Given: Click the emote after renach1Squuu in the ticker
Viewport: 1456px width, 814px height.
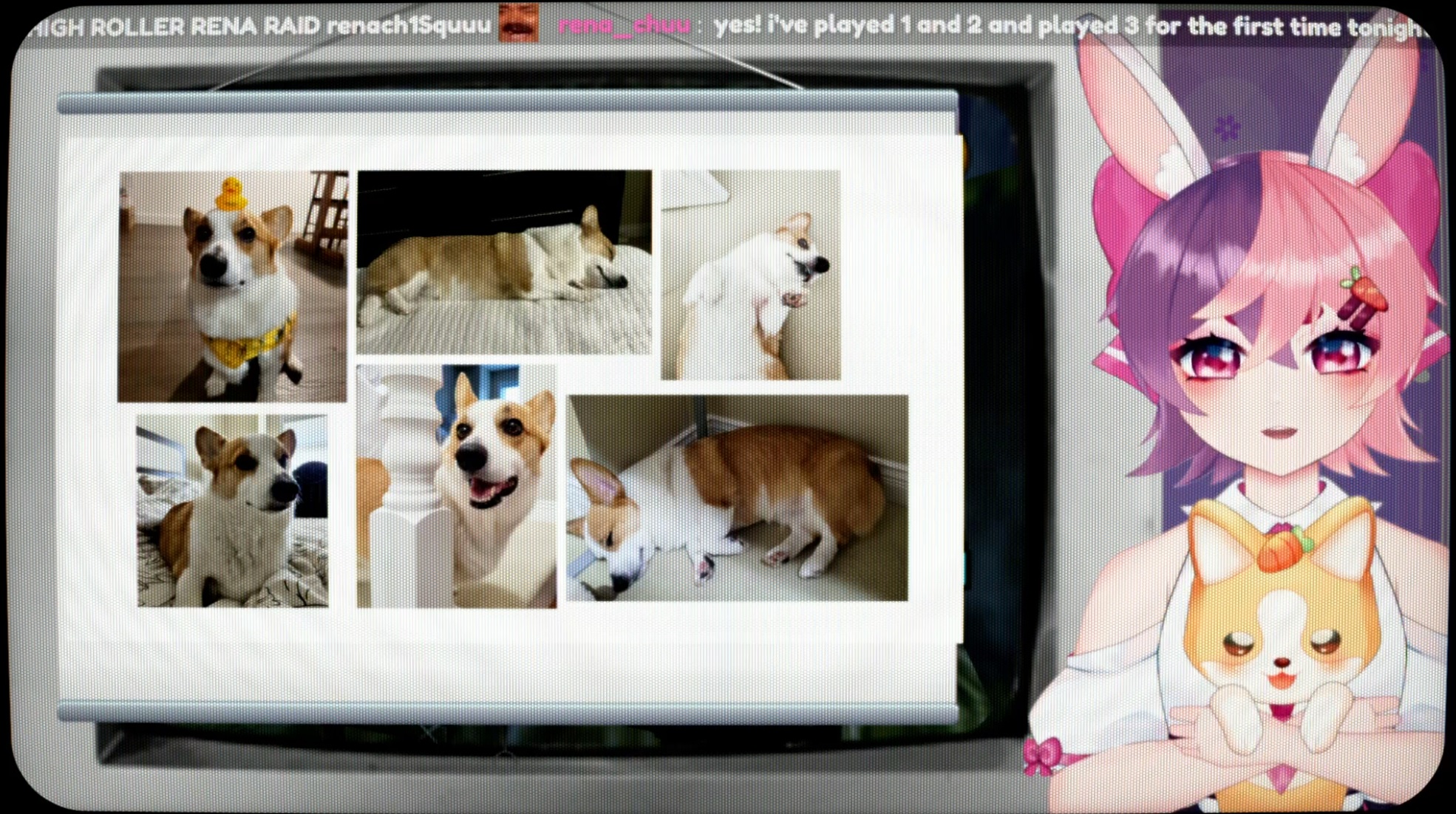Looking at the screenshot, I should click(517, 23).
